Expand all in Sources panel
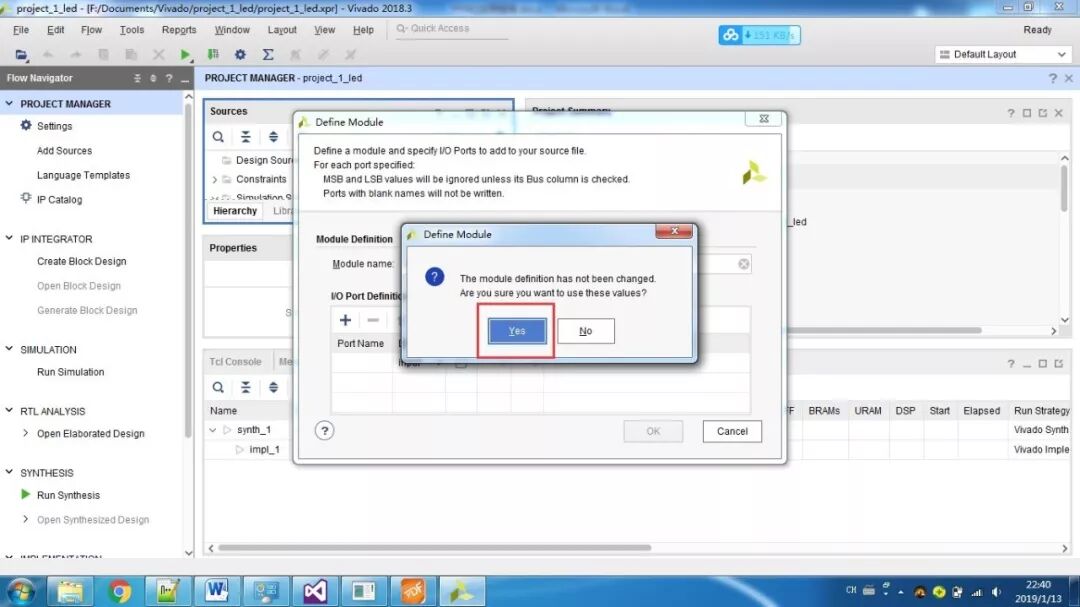This screenshot has width=1080, height=607. click(x=273, y=136)
